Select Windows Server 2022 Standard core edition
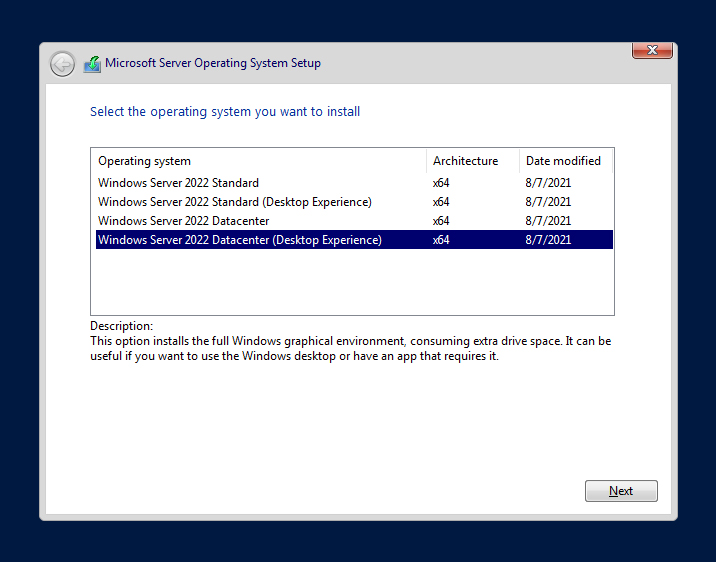This screenshot has height=562, width=716. (x=354, y=183)
